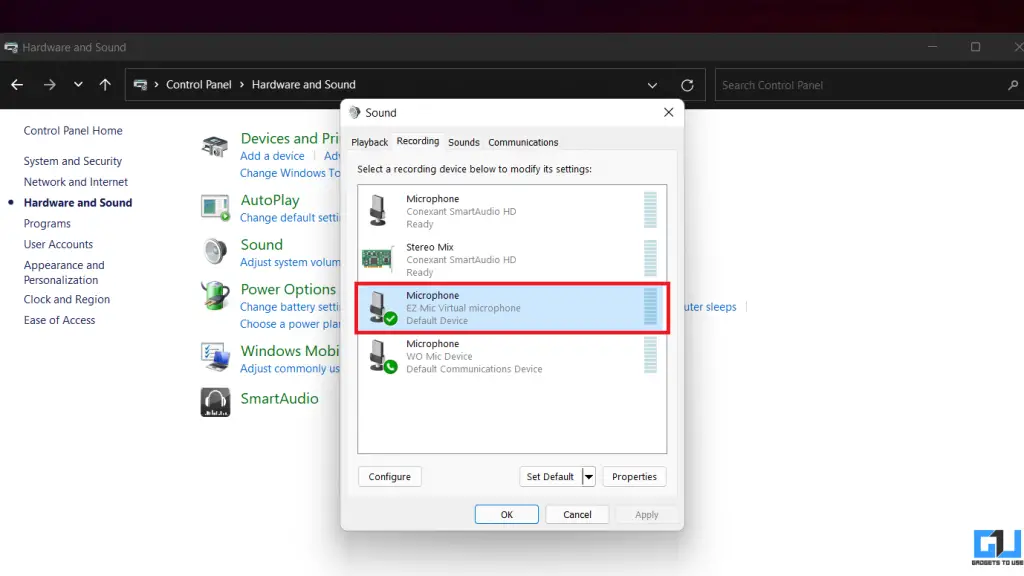Image resolution: width=1024 pixels, height=576 pixels.
Task: Switch to the Playback tab
Action: 369,142
